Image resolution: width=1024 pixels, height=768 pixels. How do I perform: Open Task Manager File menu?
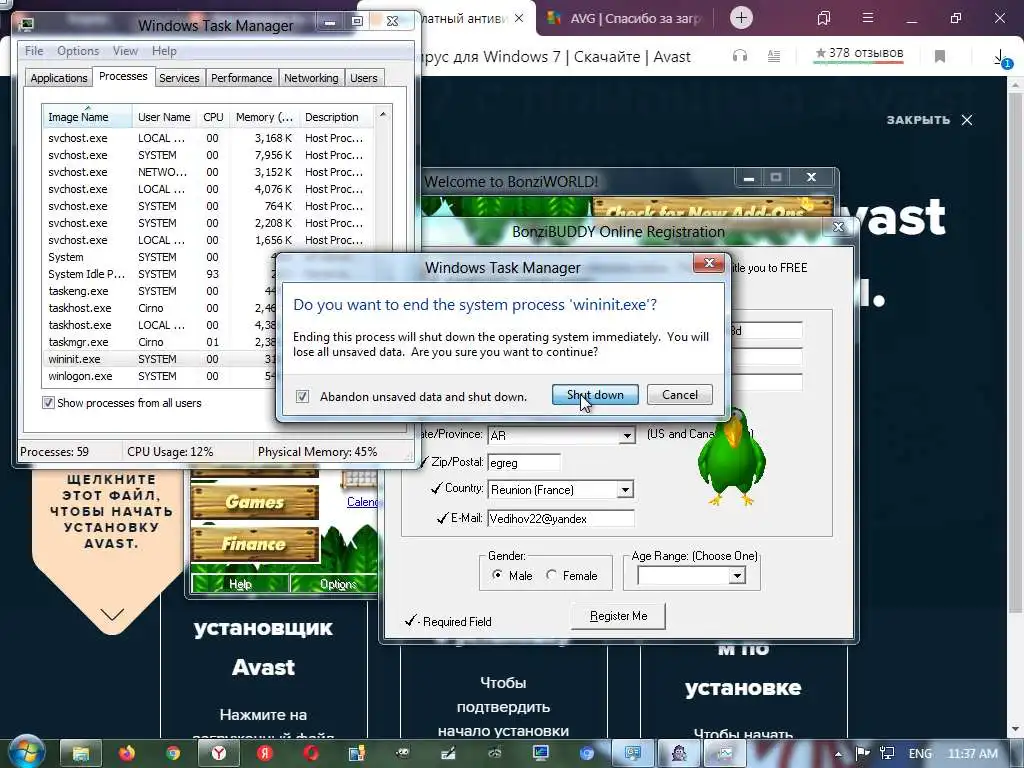34,51
